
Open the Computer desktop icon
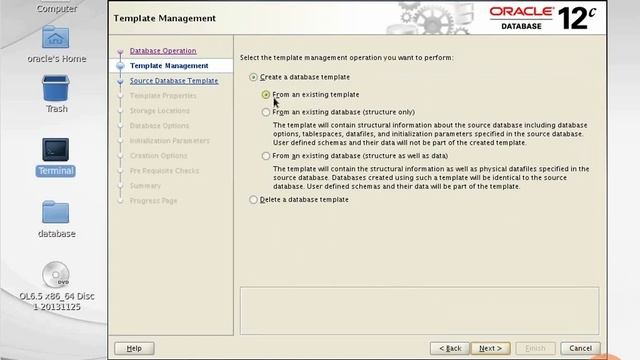pos(56,8)
